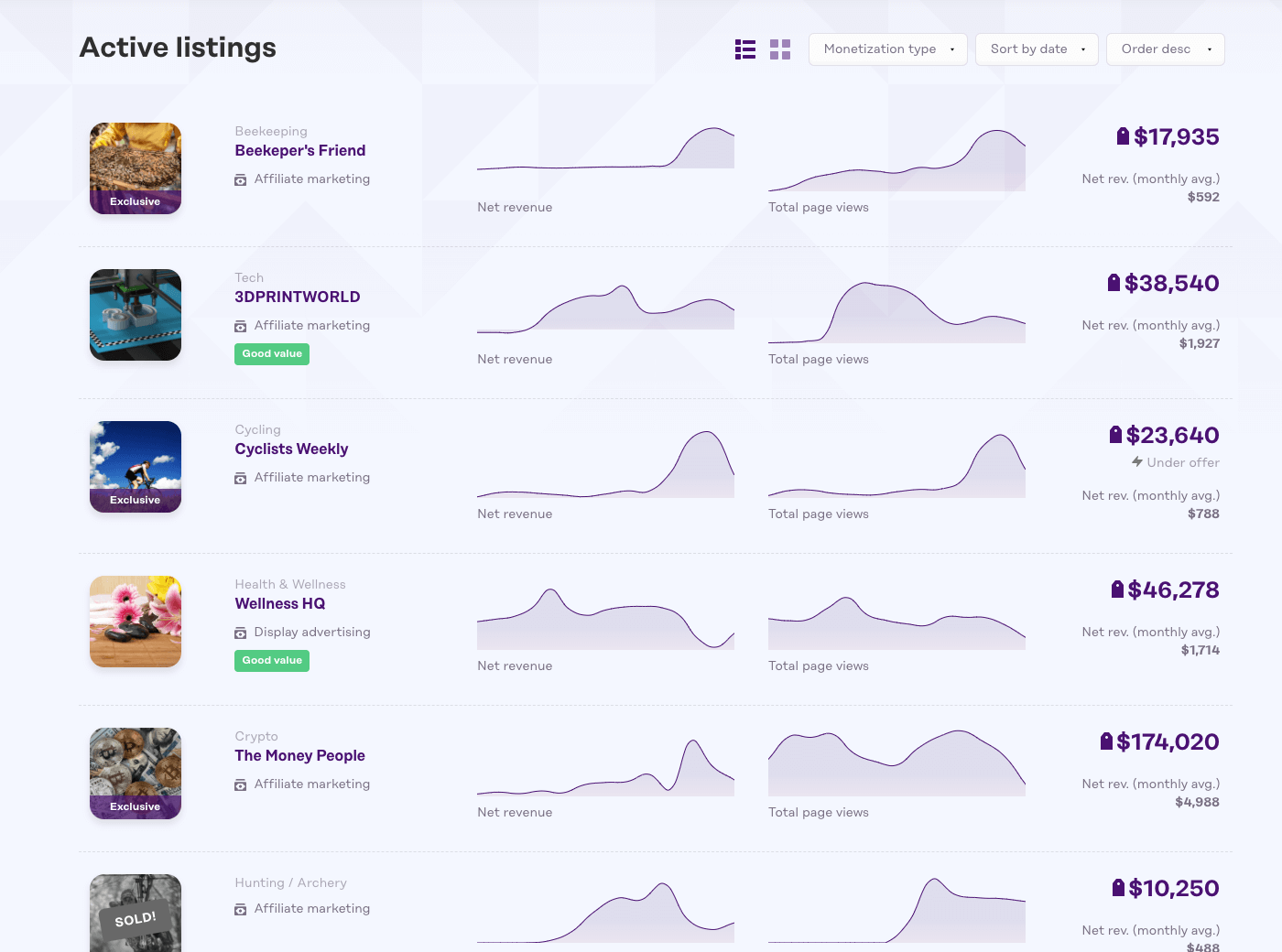
Task: Select the Cyclists Weekly thumbnail image
Action: pyautogui.click(x=136, y=467)
